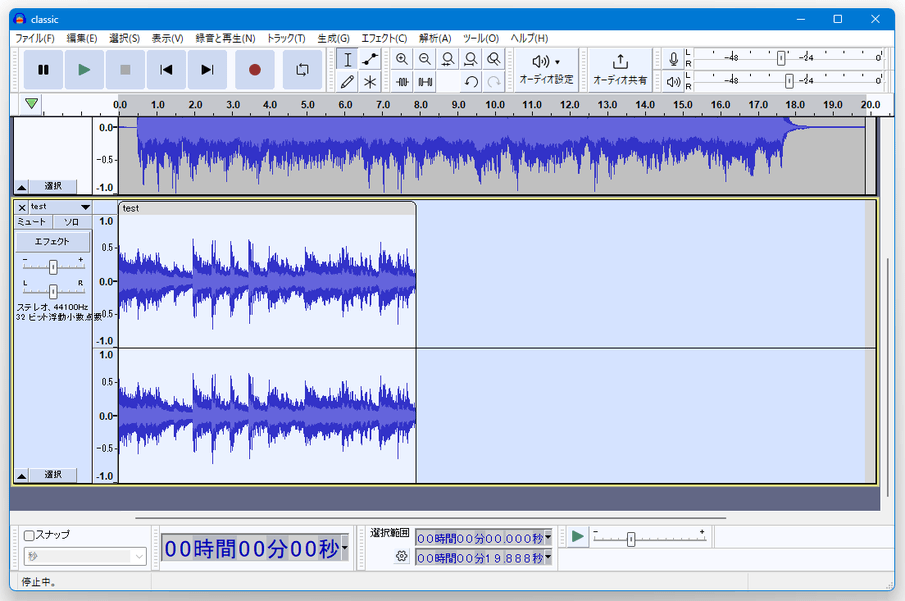905x601 pixels.
Task: Adjust the playback level slider knob
Action: point(789,81)
